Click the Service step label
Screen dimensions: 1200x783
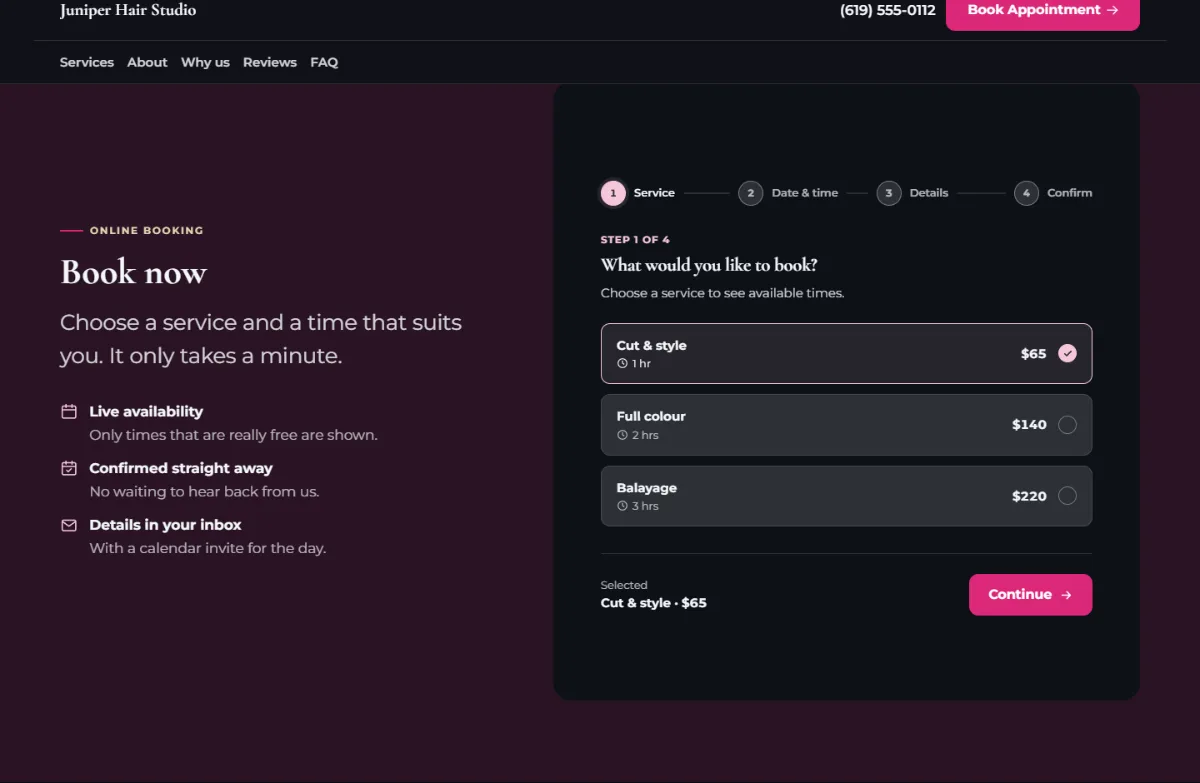pyautogui.click(x=654, y=193)
